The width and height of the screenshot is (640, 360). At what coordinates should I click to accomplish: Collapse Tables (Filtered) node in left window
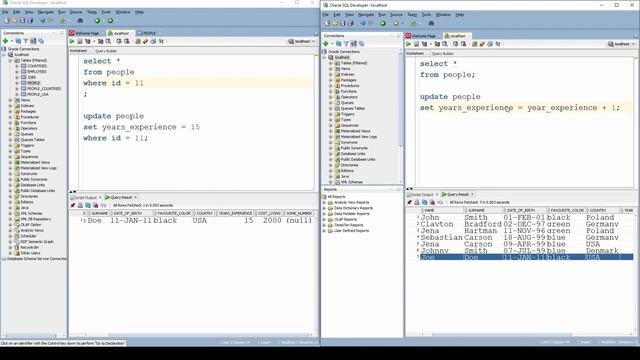11,60
